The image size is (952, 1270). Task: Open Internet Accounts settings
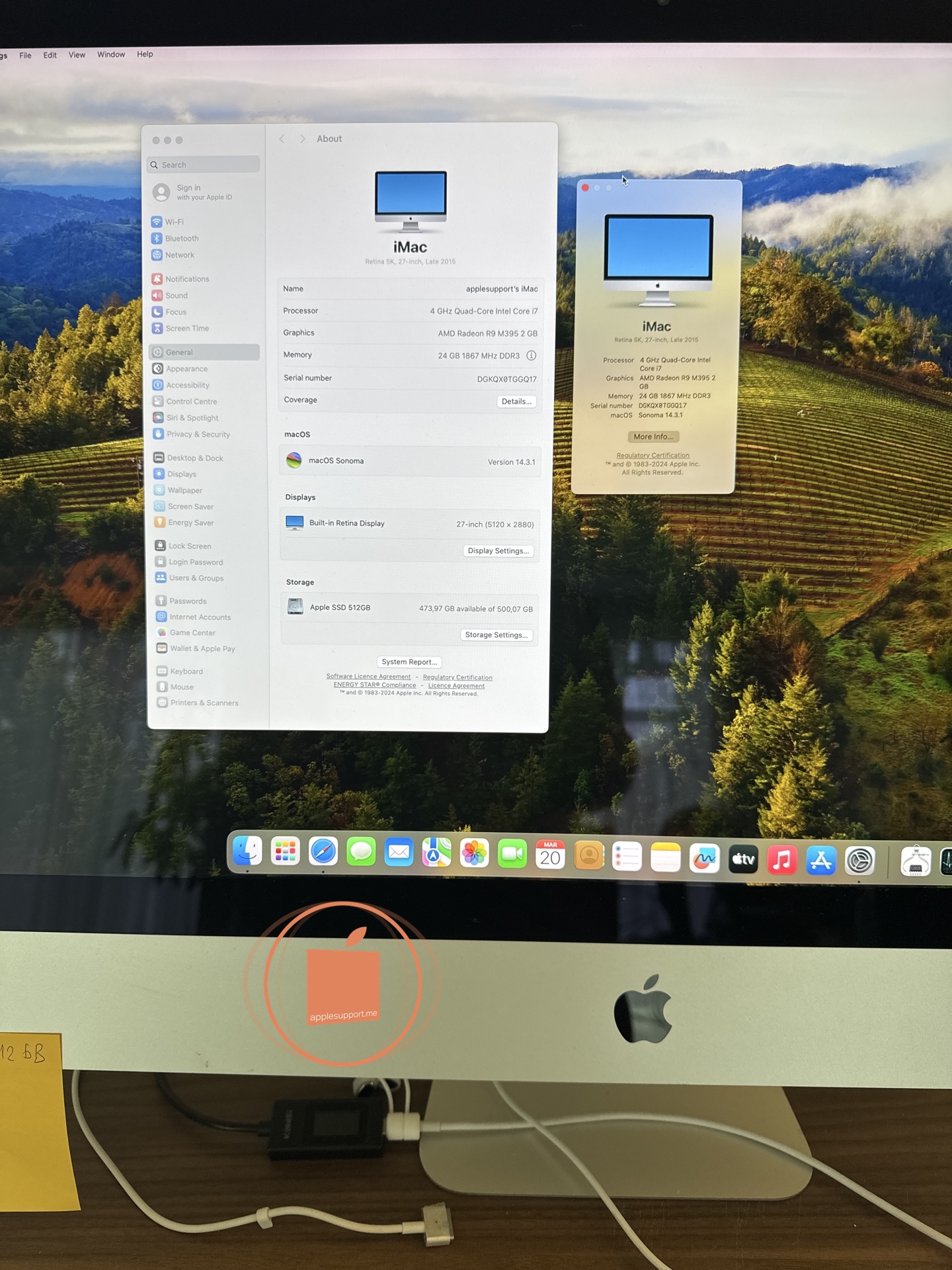click(194, 617)
